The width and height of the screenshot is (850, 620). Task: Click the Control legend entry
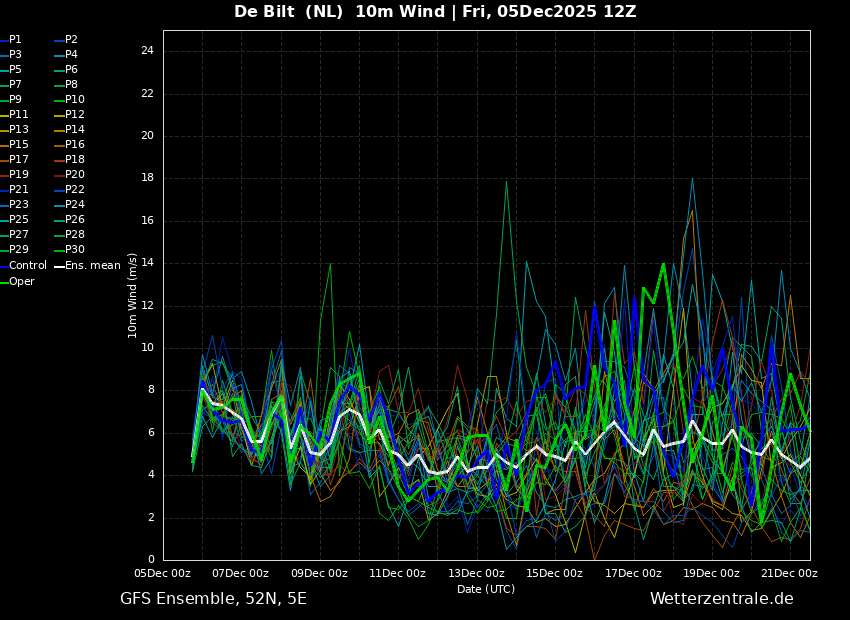pyautogui.click(x=28, y=265)
